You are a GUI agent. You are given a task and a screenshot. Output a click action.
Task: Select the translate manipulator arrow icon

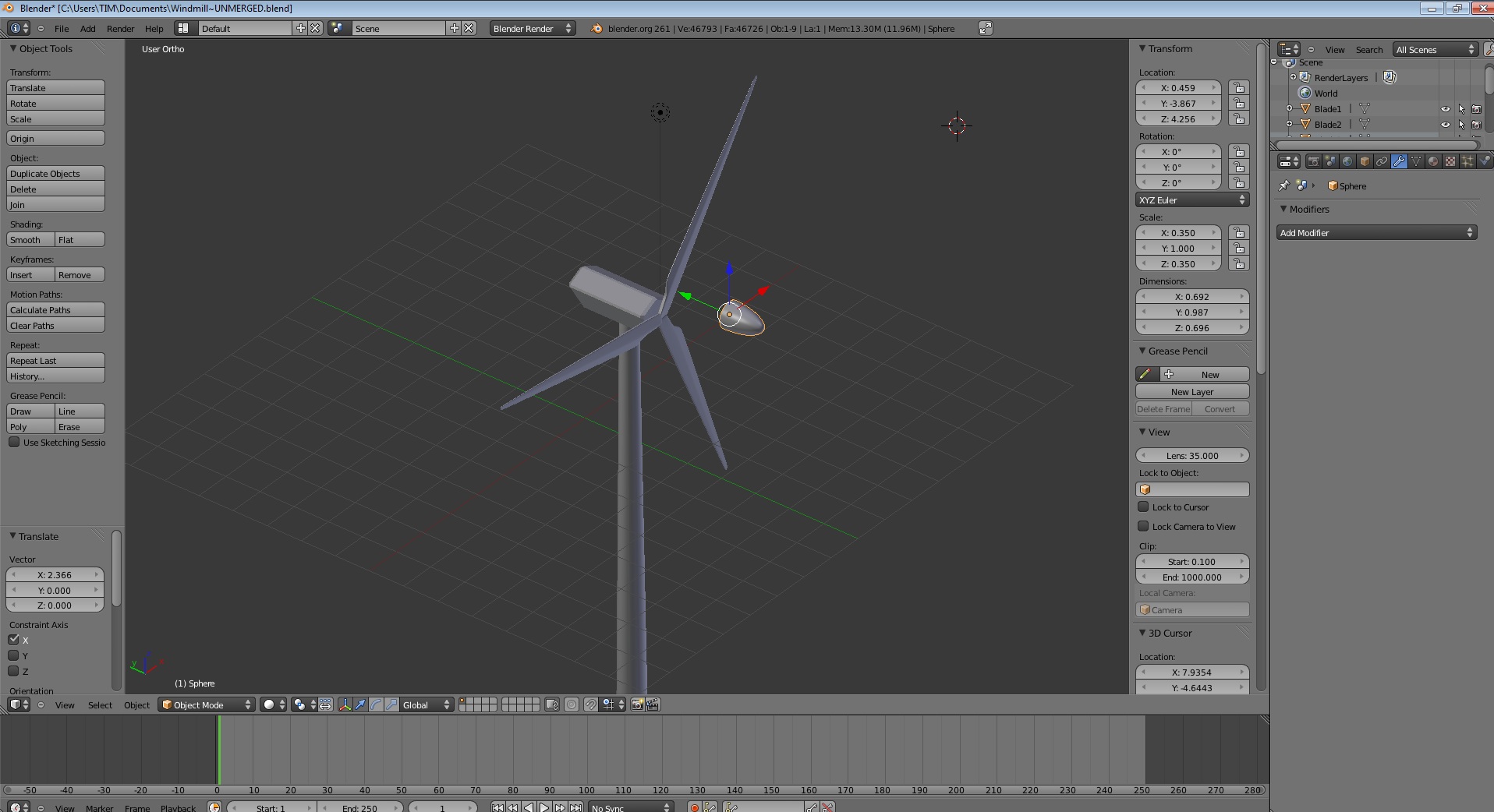[x=360, y=704]
